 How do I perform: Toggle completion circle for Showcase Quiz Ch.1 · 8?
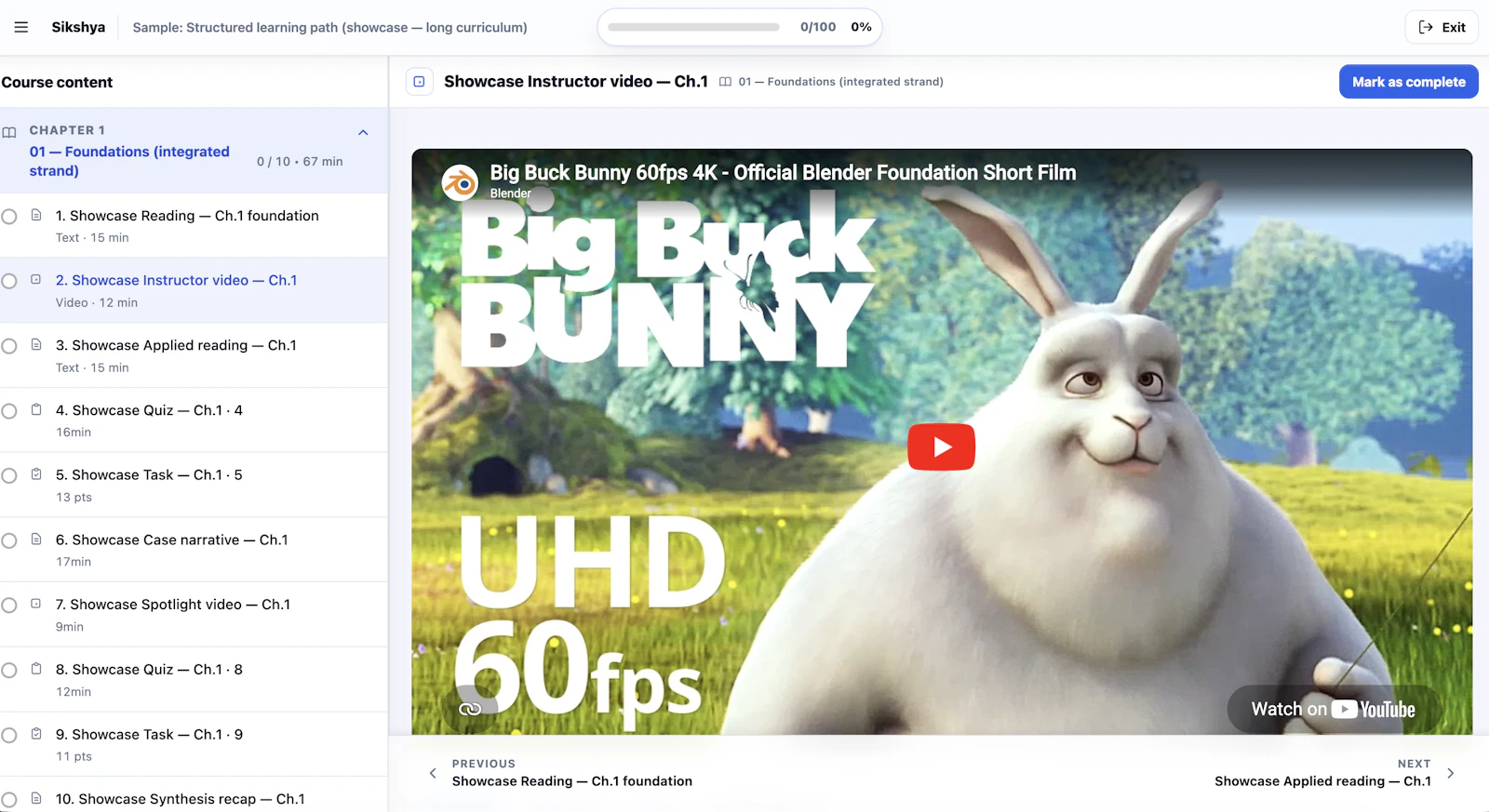click(9, 671)
